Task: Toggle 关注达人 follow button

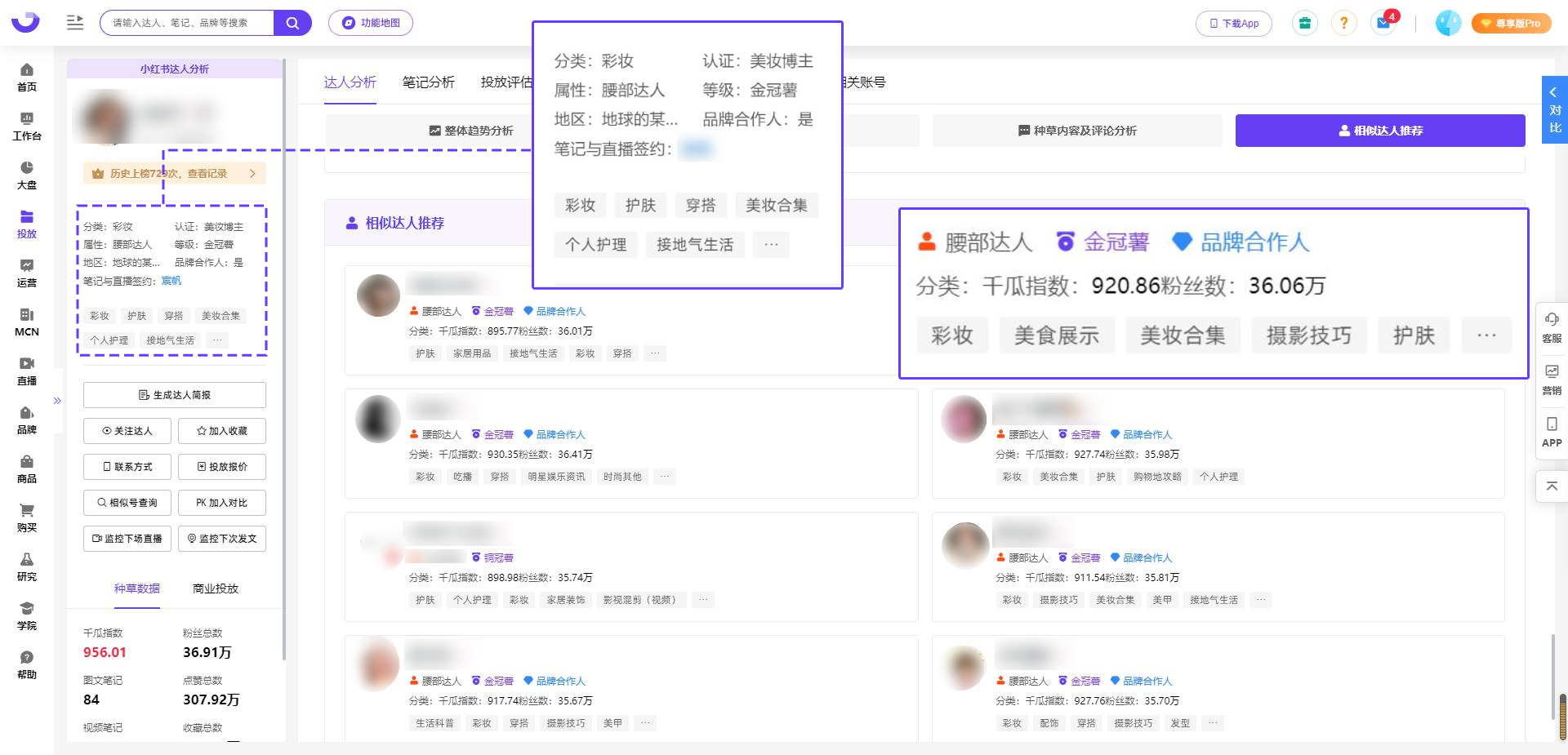Action: click(127, 431)
